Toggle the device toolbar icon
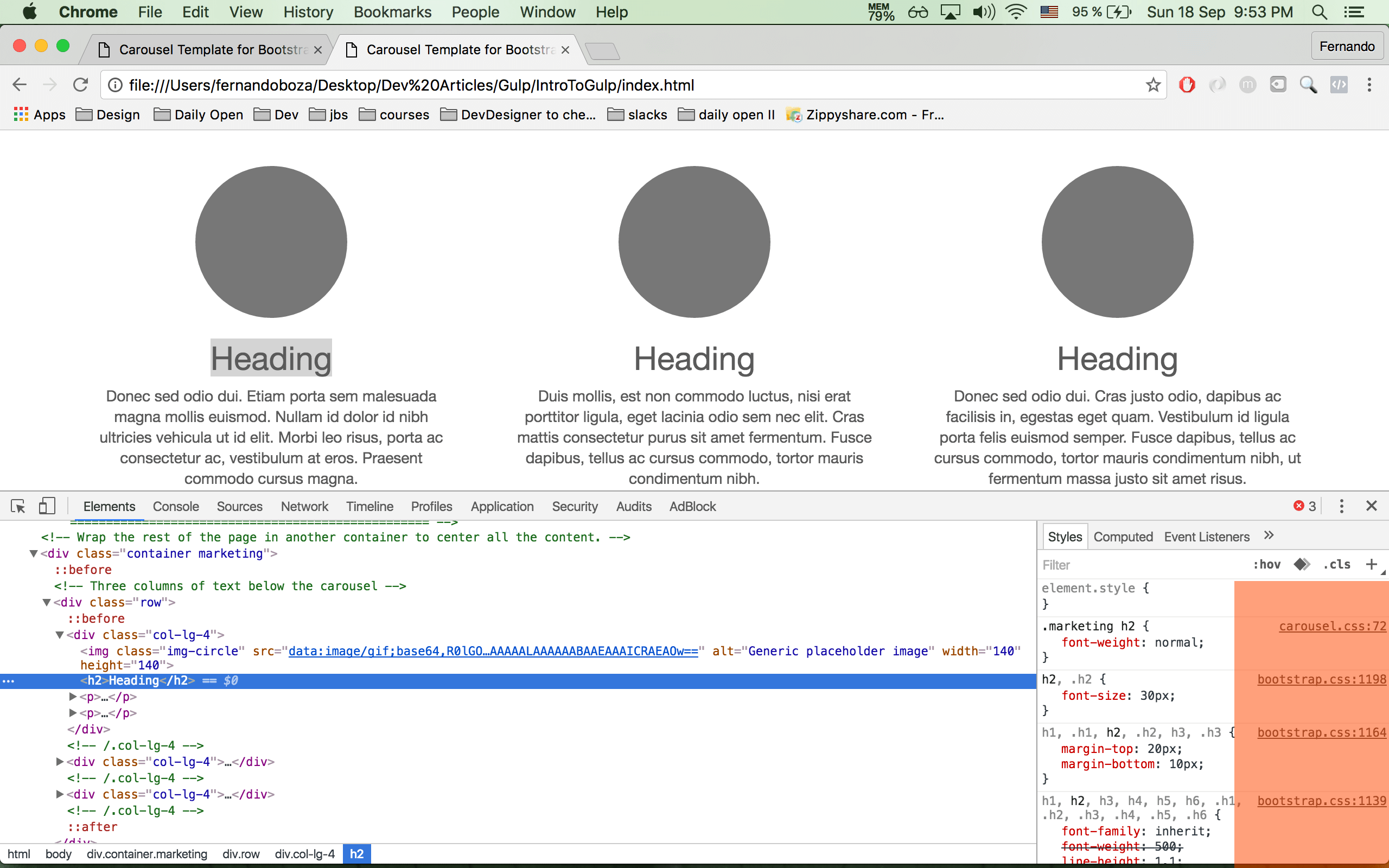Screen dimensions: 1389x868 pos(47,506)
